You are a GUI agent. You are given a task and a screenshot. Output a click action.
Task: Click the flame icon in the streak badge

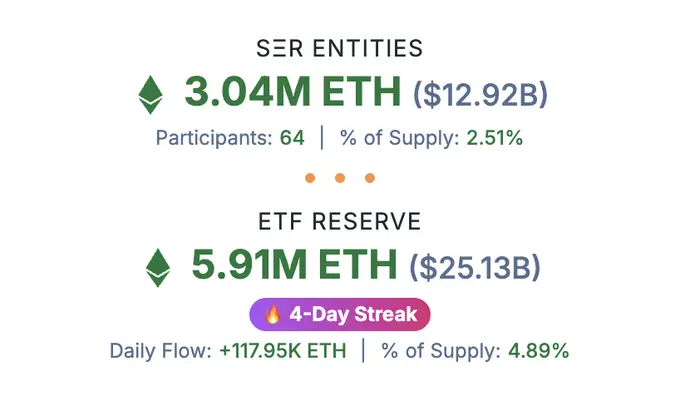point(273,314)
